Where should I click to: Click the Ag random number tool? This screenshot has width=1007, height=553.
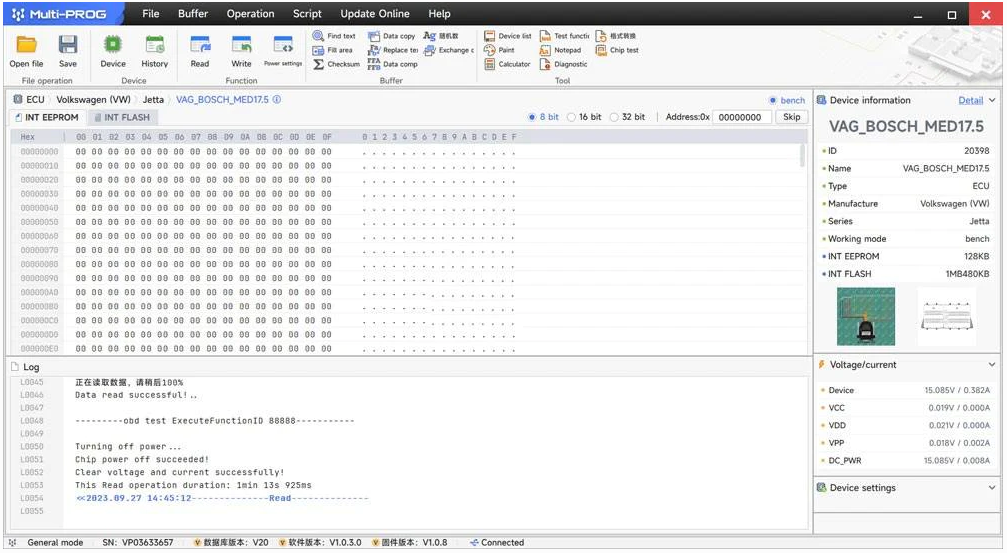441,36
